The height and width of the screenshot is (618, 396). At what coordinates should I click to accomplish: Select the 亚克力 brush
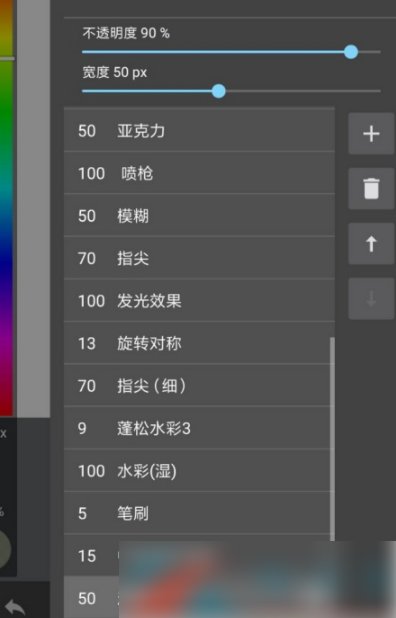[x=199, y=130]
